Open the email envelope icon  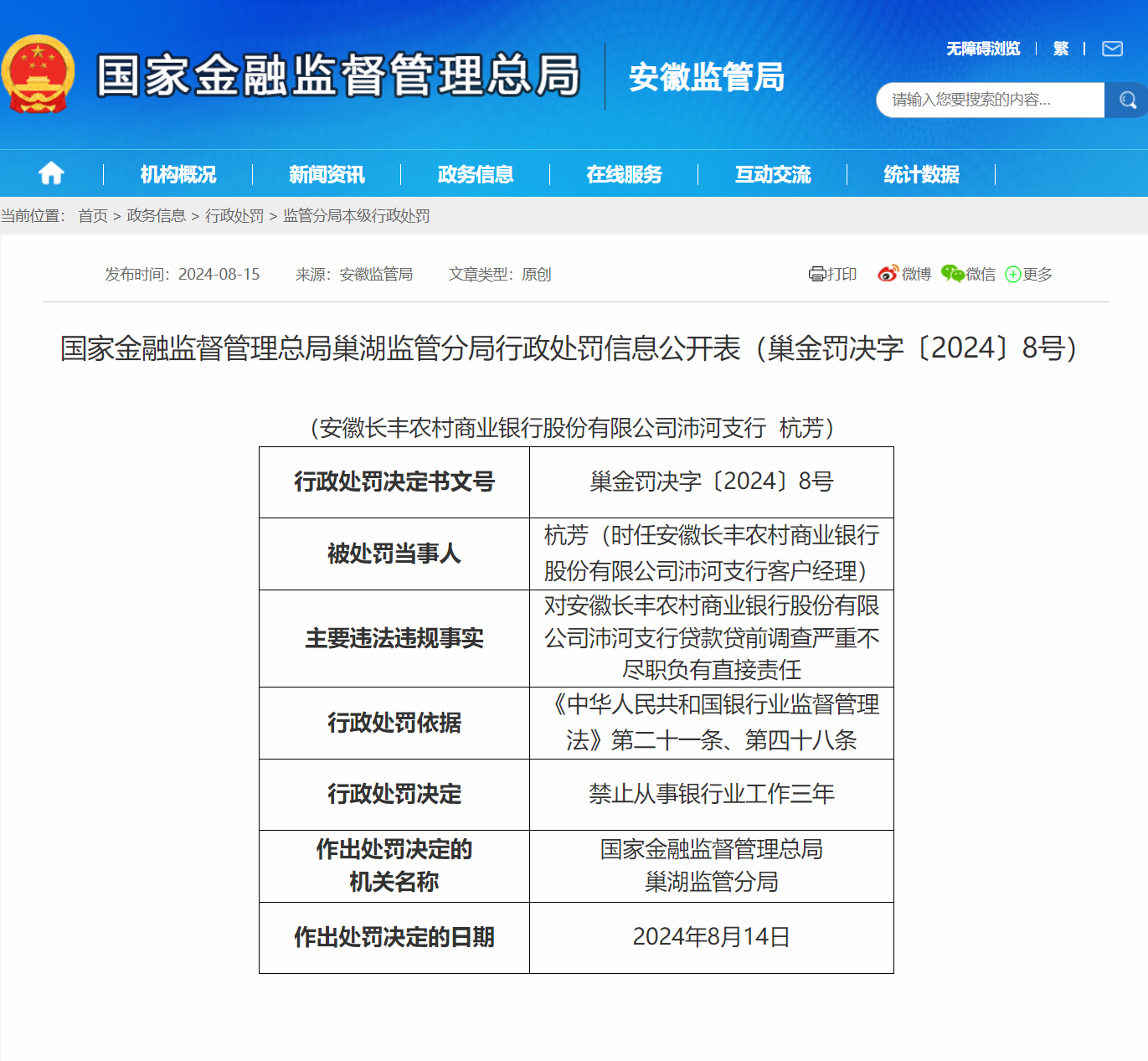click(1112, 49)
